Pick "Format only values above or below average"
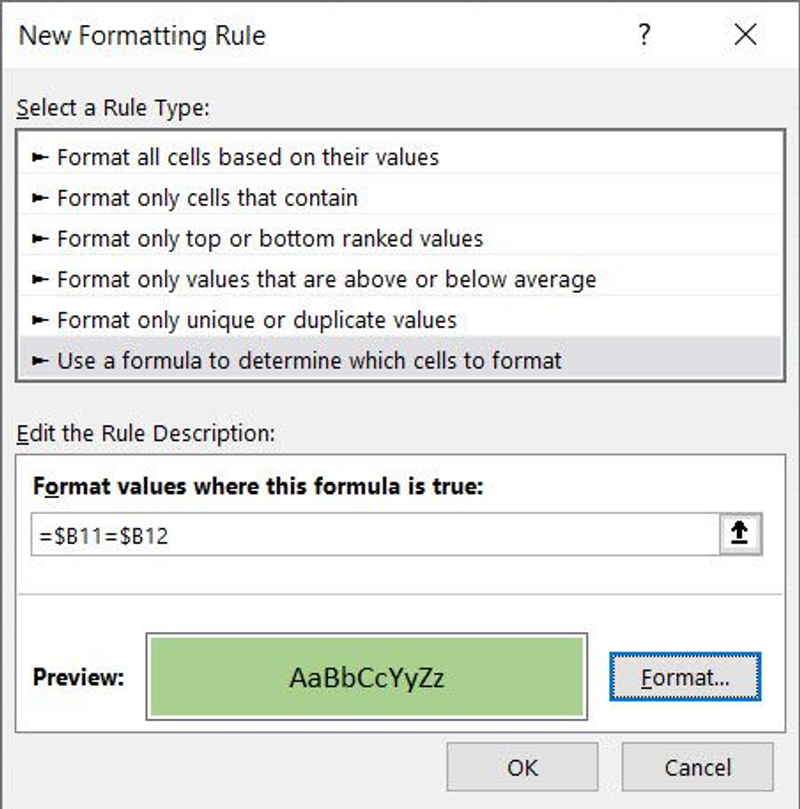The image size is (800, 809). tap(326, 280)
